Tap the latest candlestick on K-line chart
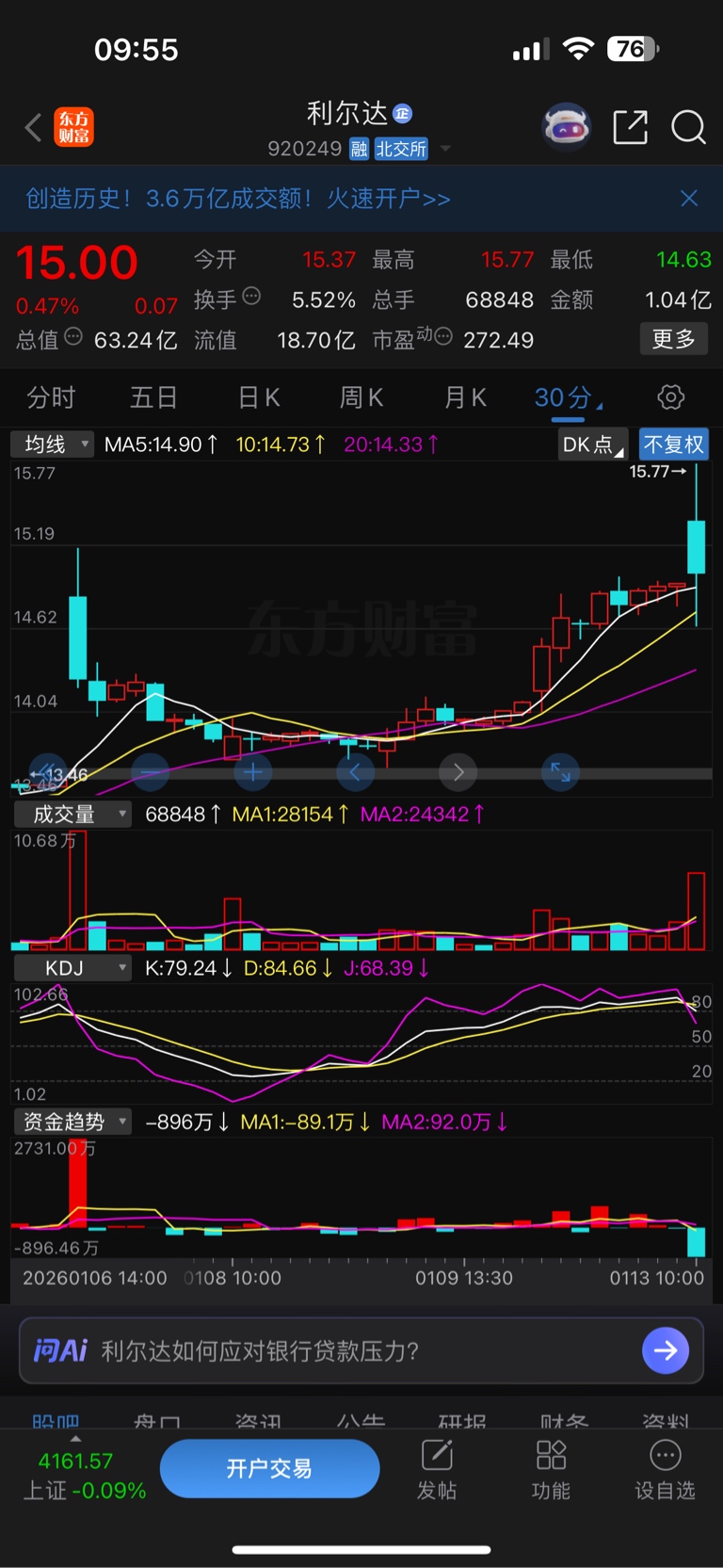The height and width of the screenshot is (1568, 723). [x=697, y=546]
